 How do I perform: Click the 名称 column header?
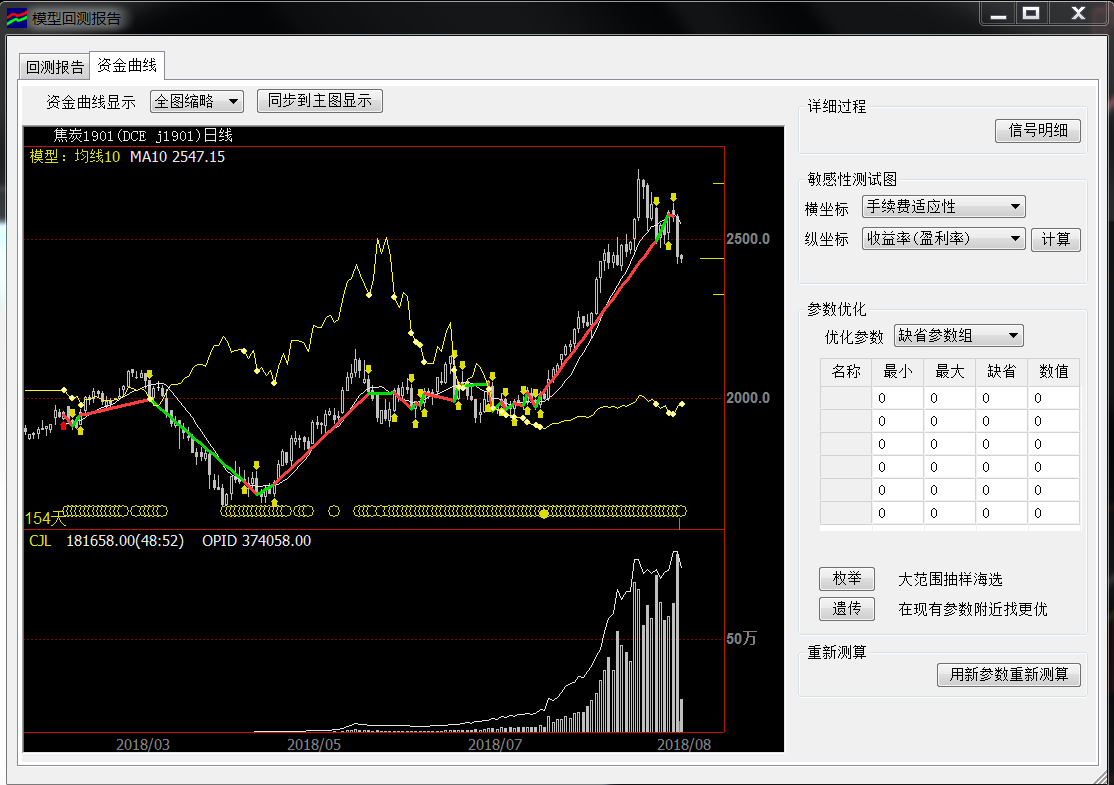coord(845,372)
